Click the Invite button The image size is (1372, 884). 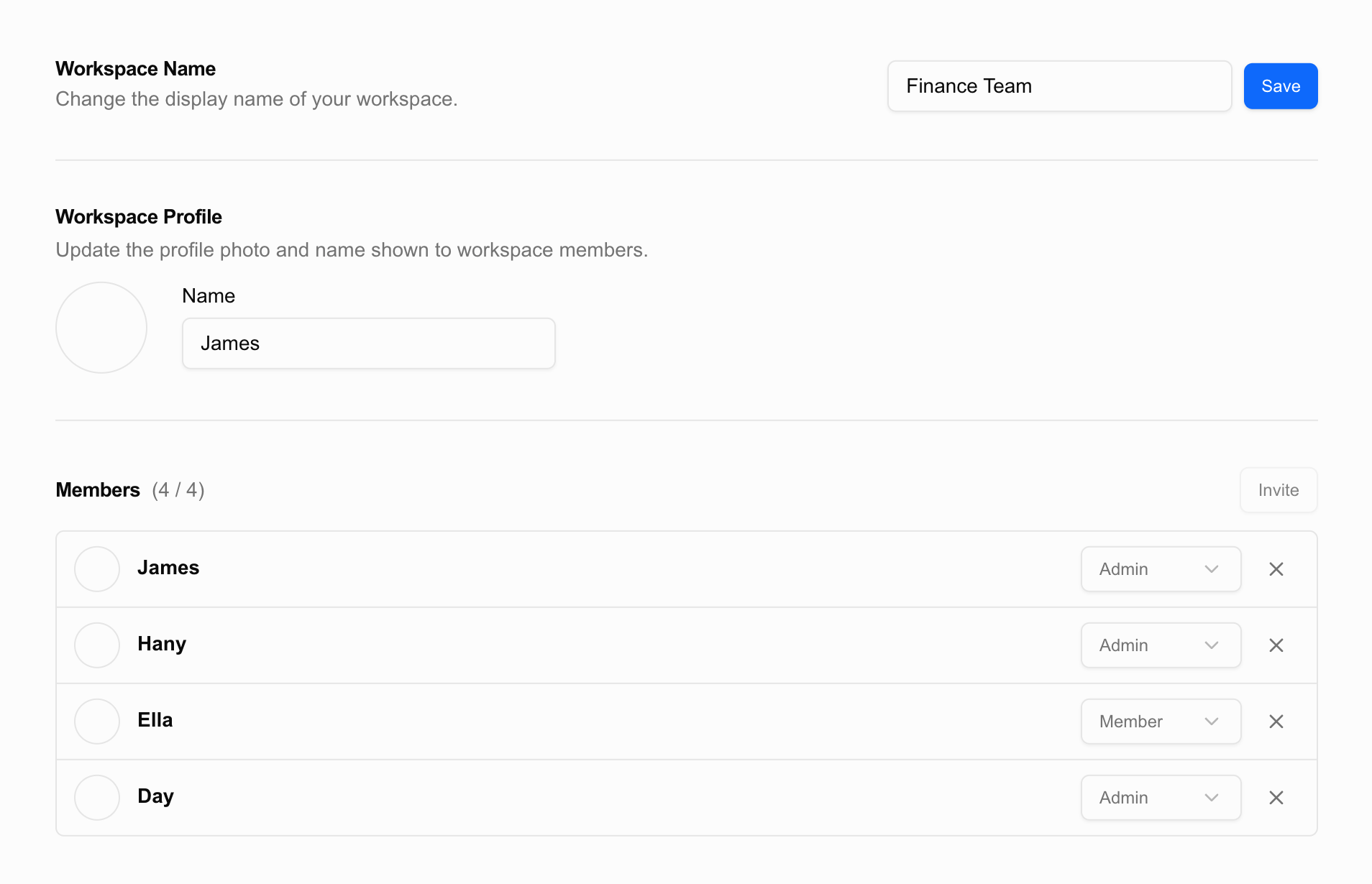click(x=1279, y=490)
